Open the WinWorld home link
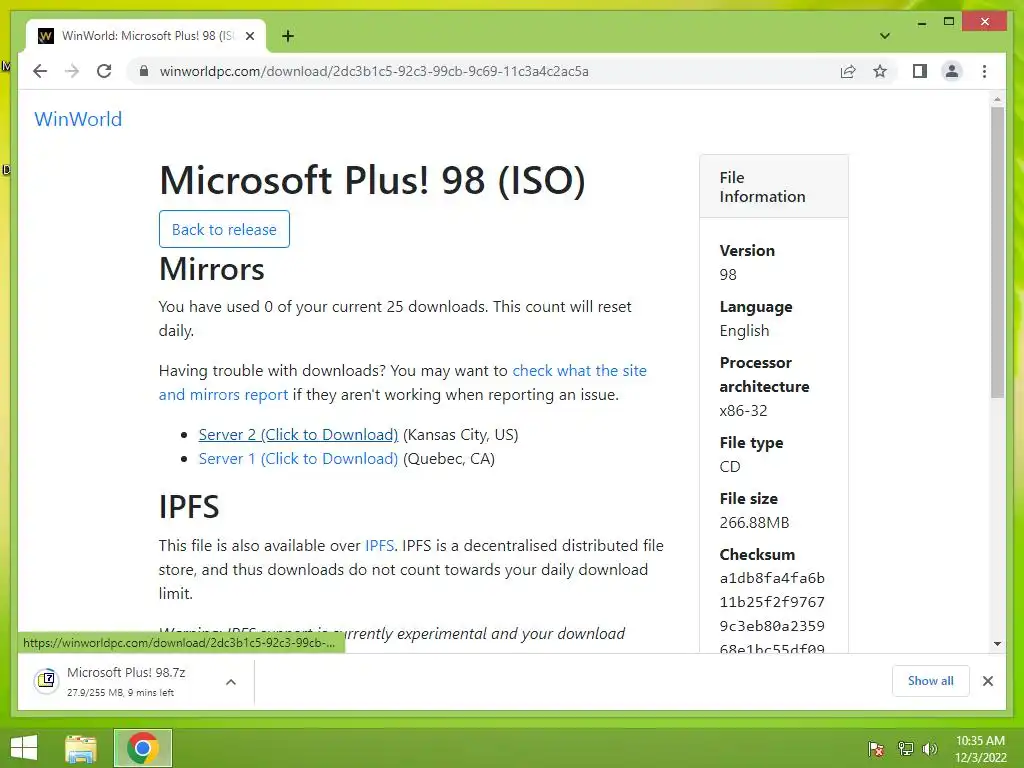The image size is (1024, 768). tap(78, 119)
